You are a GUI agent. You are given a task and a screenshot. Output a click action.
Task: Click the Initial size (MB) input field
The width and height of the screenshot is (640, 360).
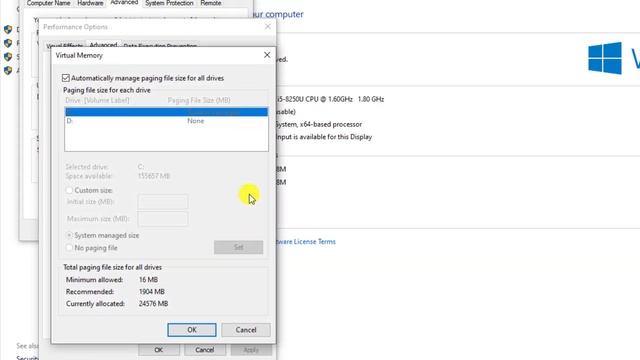(163, 202)
